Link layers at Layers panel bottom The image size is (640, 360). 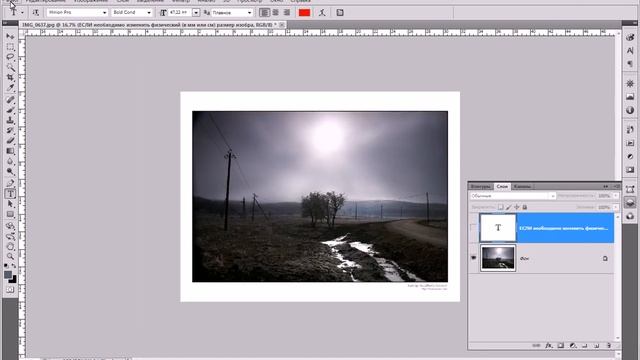point(536,345)
